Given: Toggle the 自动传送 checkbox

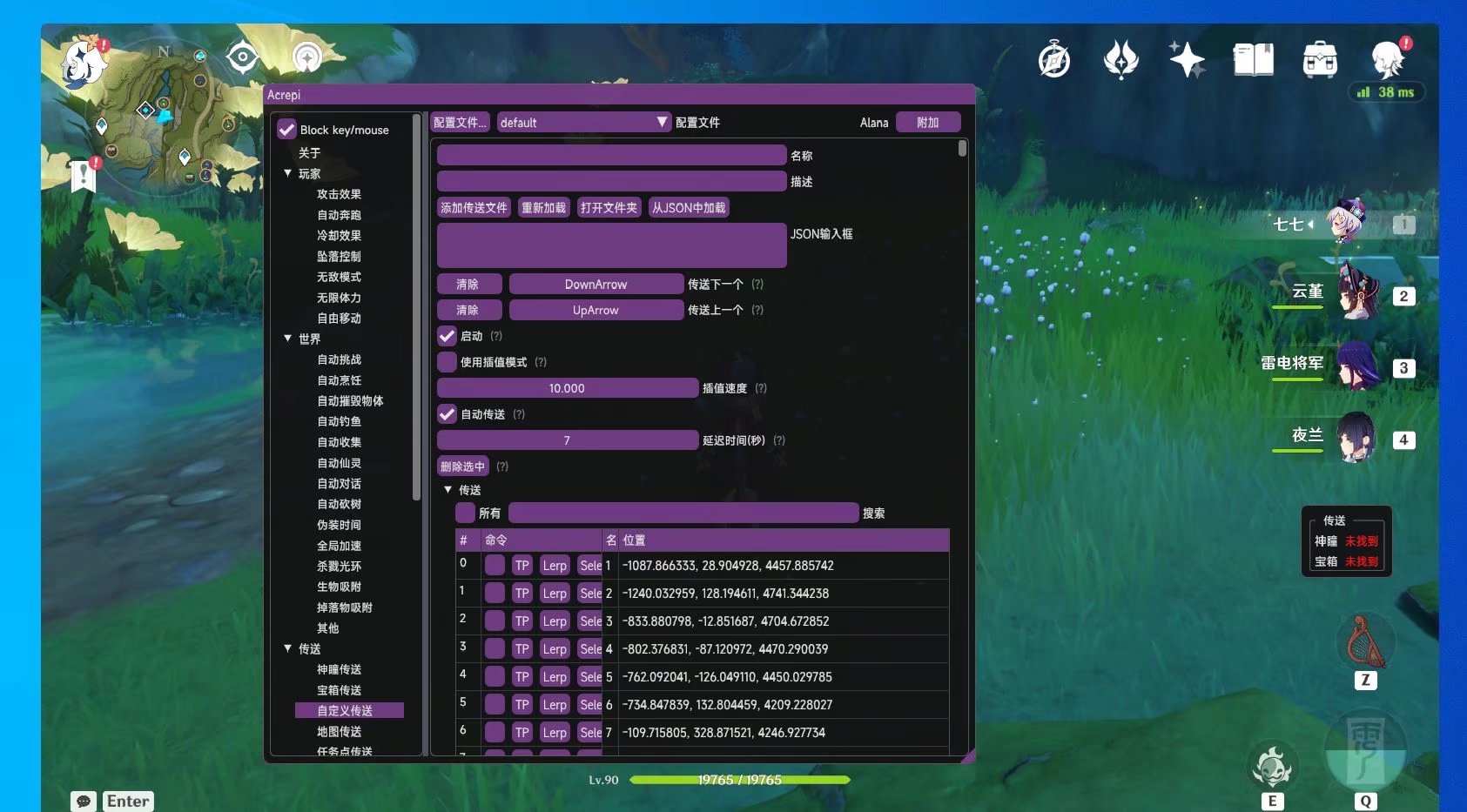Looking at the screenshot, I should (447, 414).
